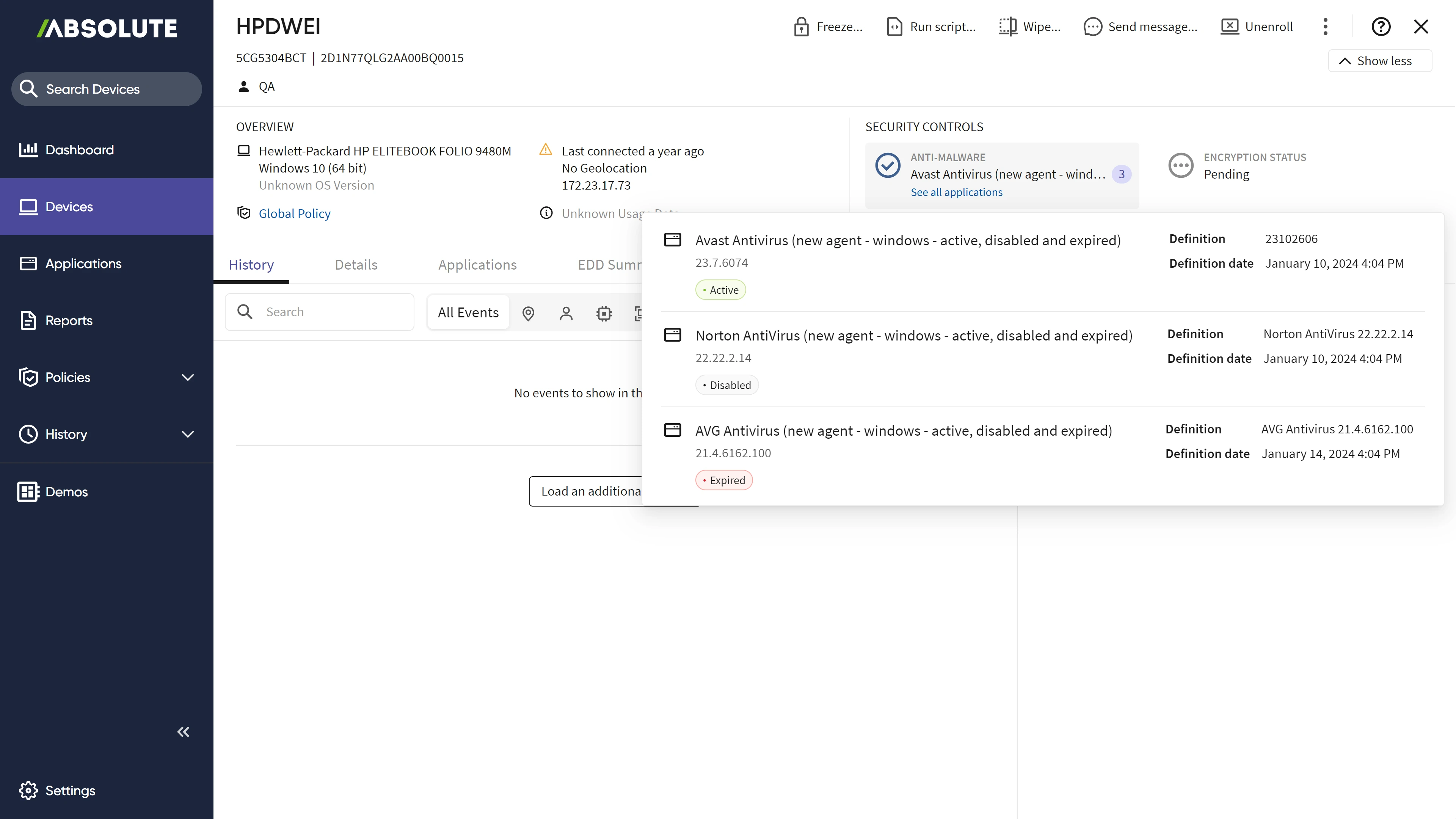This screenshot has height=819, width=1456.
Task: Open the Devices section in the sidebar
Action: (x=106, y=207)
